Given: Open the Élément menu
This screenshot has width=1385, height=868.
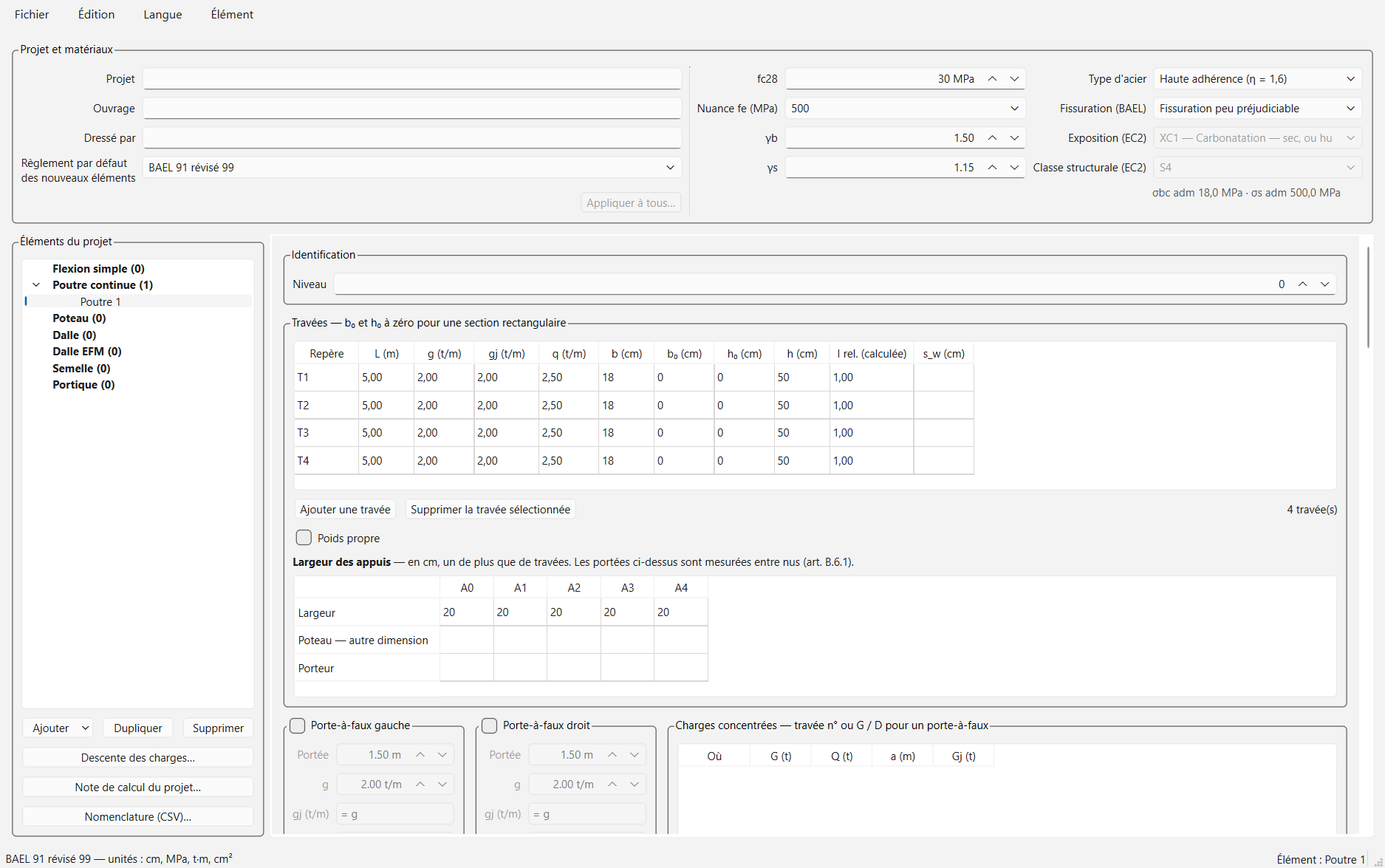Looking at the screenshot, I should pos(232,14).
